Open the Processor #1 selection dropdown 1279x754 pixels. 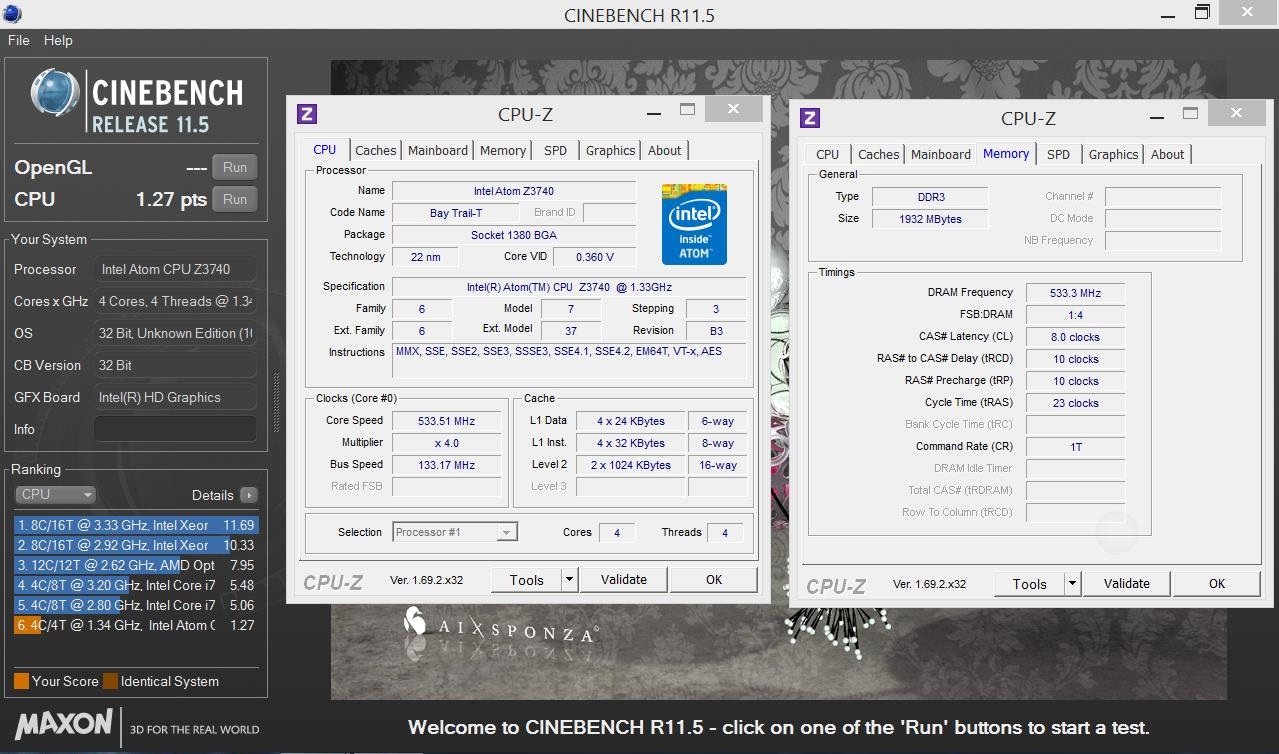455,532
